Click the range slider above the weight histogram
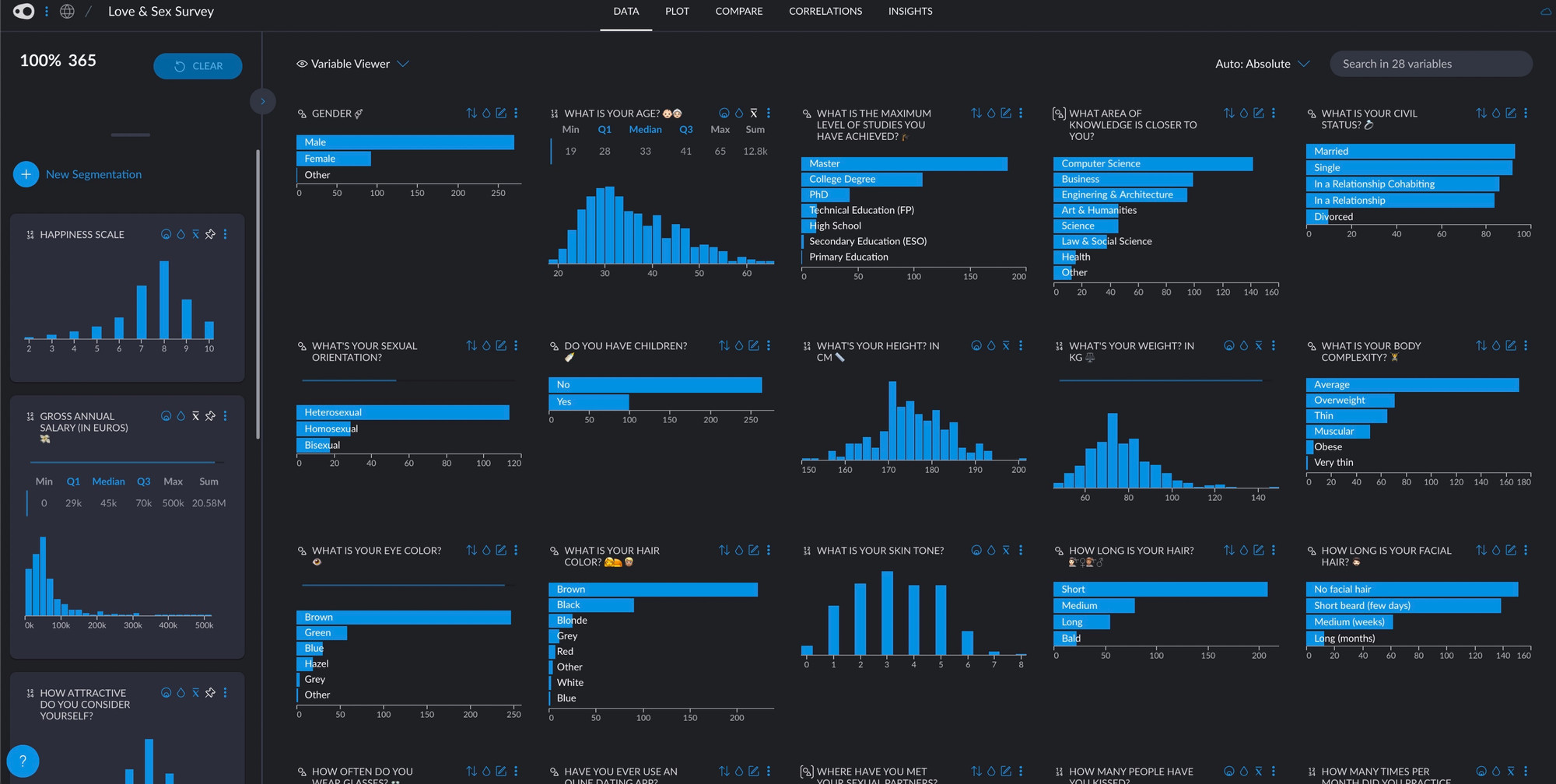This screenshot has height=784, width=1556. (x=1165, y=380)
